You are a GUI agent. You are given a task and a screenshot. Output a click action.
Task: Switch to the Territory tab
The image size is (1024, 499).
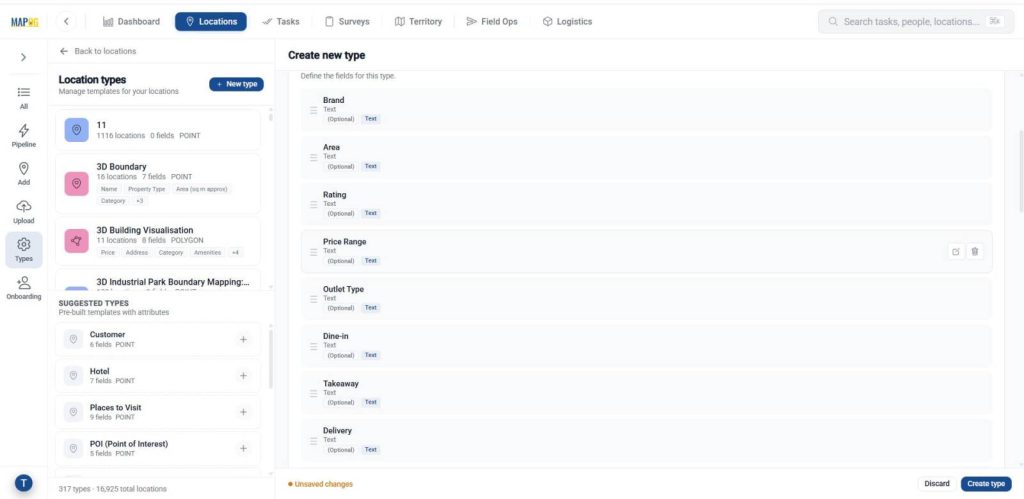(x=419, y=22)
